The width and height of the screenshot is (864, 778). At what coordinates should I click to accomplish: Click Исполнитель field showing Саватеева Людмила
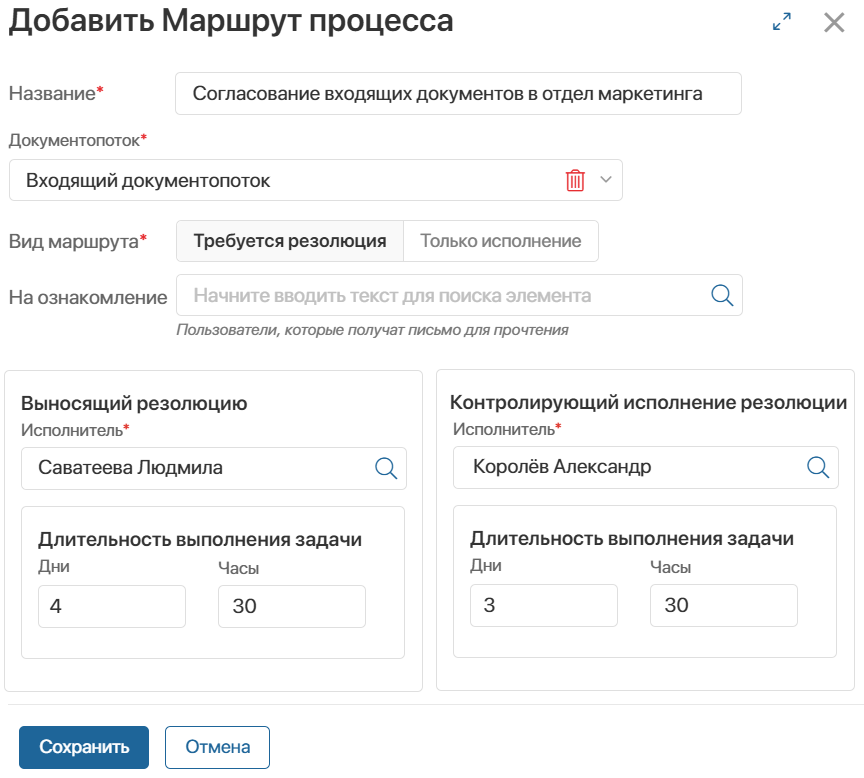click(200, 467)
